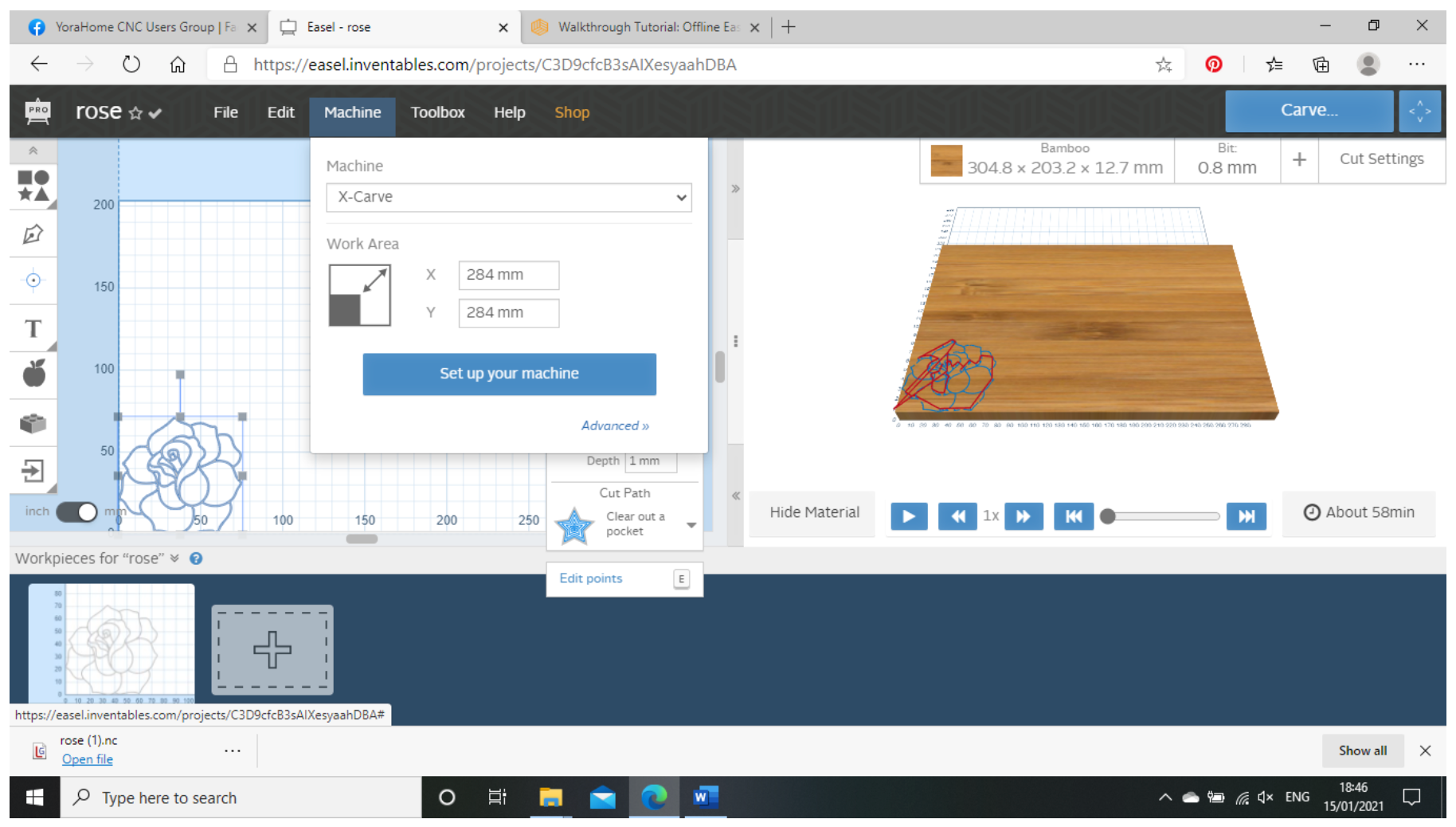Open the Icons library (apple icon)
This screenshot has width=1456, height=827.
point(33,374)
